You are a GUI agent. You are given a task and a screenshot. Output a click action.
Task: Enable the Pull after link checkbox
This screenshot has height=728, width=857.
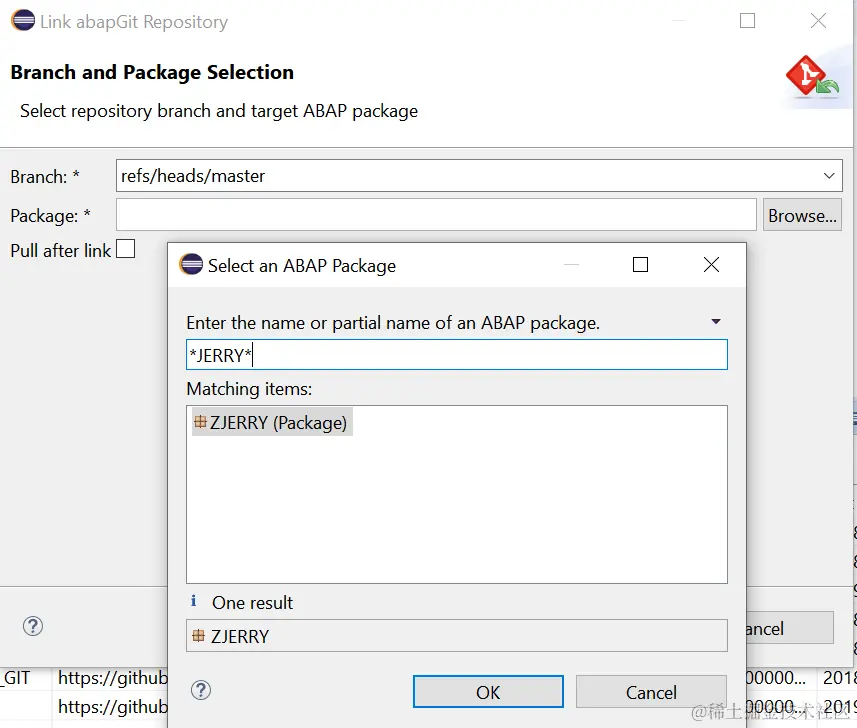point(125,249)
